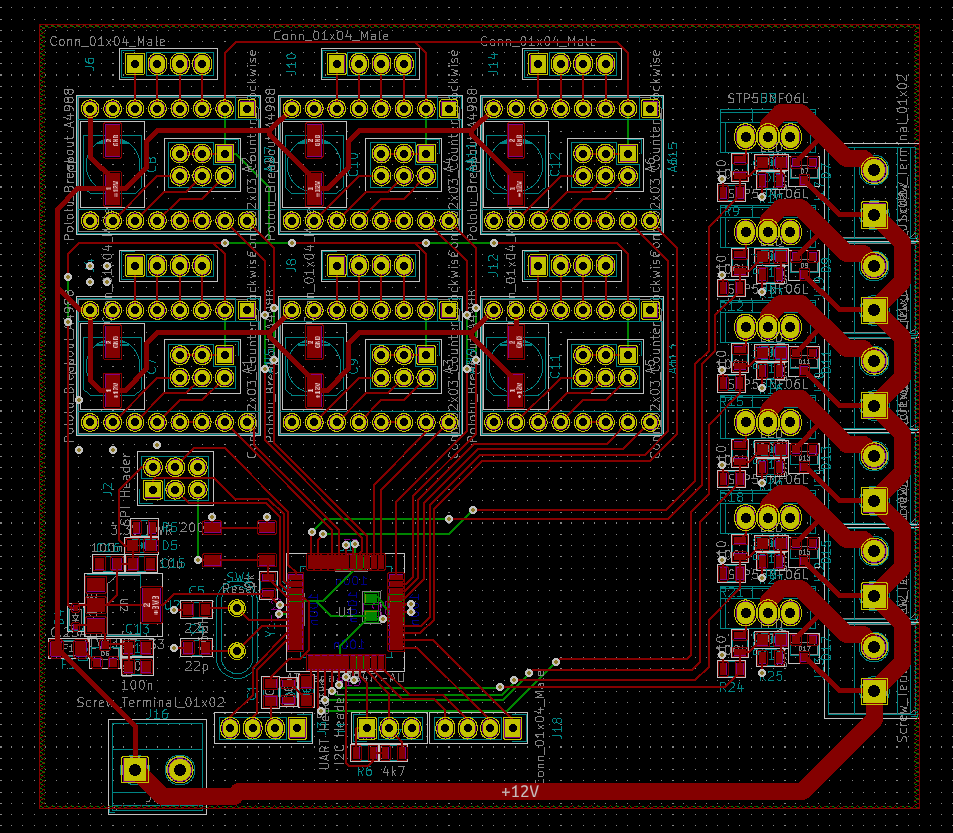The width and height of the screenshot is (953, 833).
Task: Select the R25 resistor label
Action: pos(771,676)
